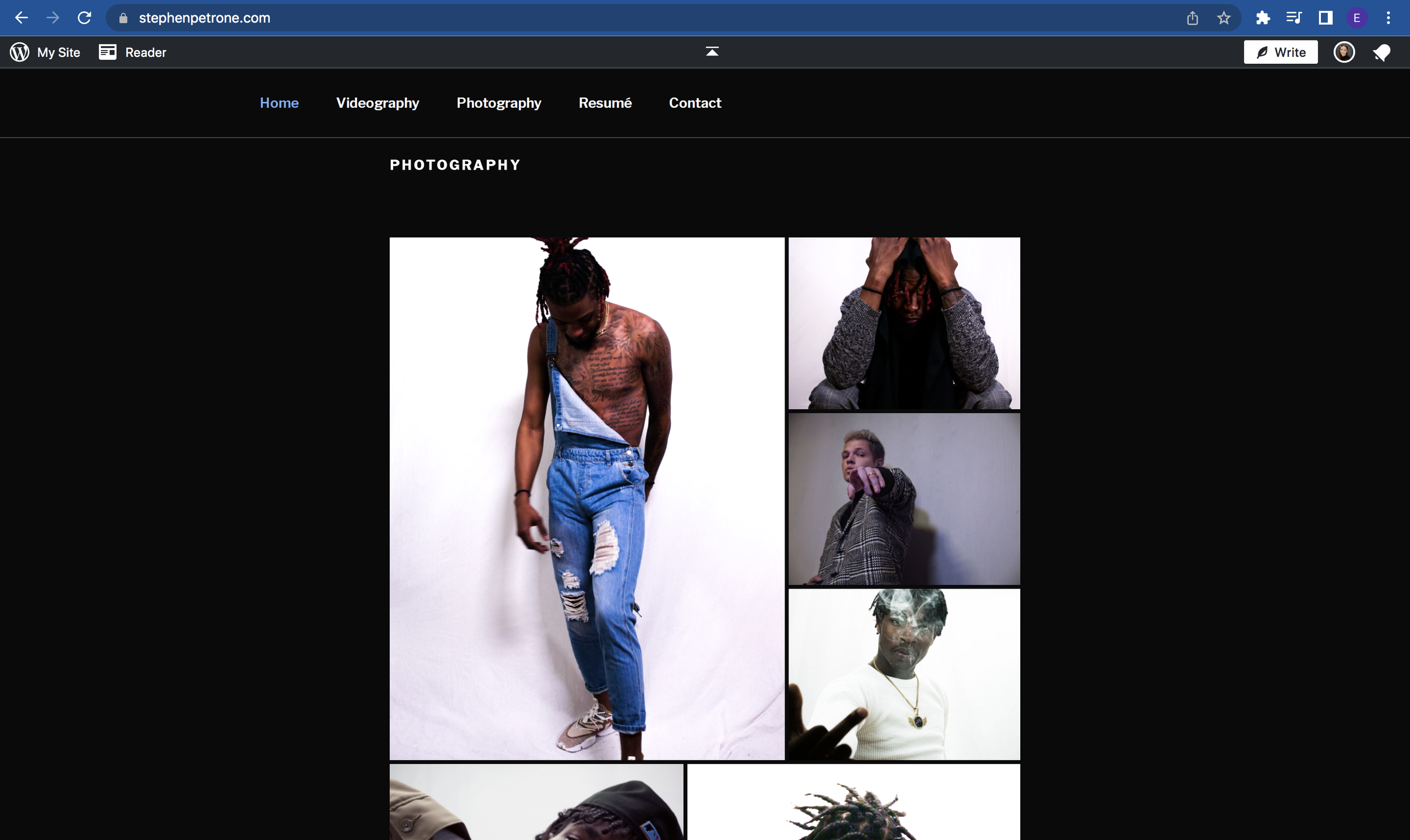Image resolution: width=1410 pixels, height=840 pixels.
Task: Open the media control playlist icon
Action: (x=1294, y=18)
